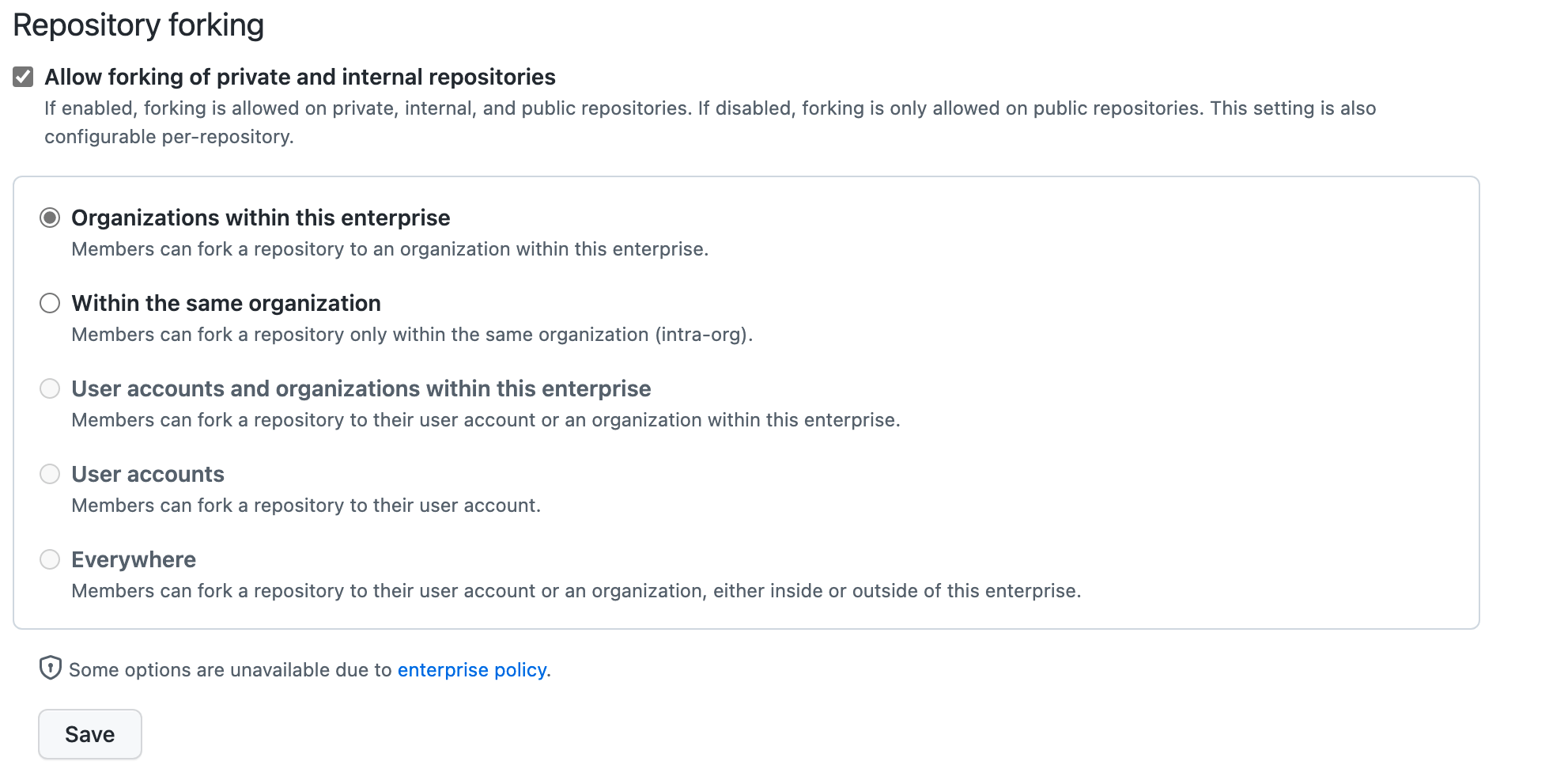
Task: Choose Within the same organization radio
Action: tap(50, 303)
